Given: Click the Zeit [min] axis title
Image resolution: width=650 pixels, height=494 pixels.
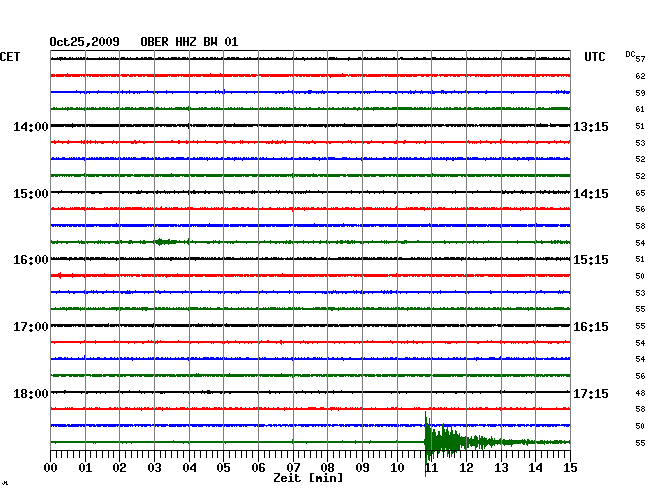Looking at the screenshot, I should coord(308,478).
